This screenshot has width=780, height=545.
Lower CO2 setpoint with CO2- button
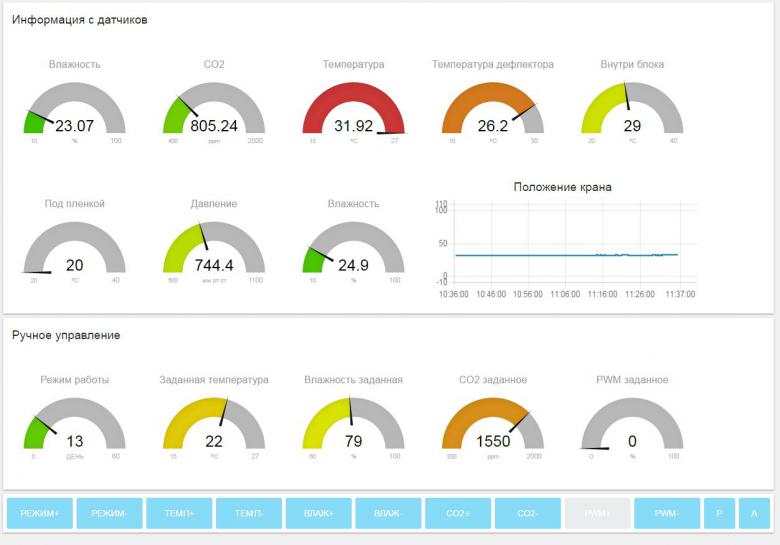click(527, 513)
